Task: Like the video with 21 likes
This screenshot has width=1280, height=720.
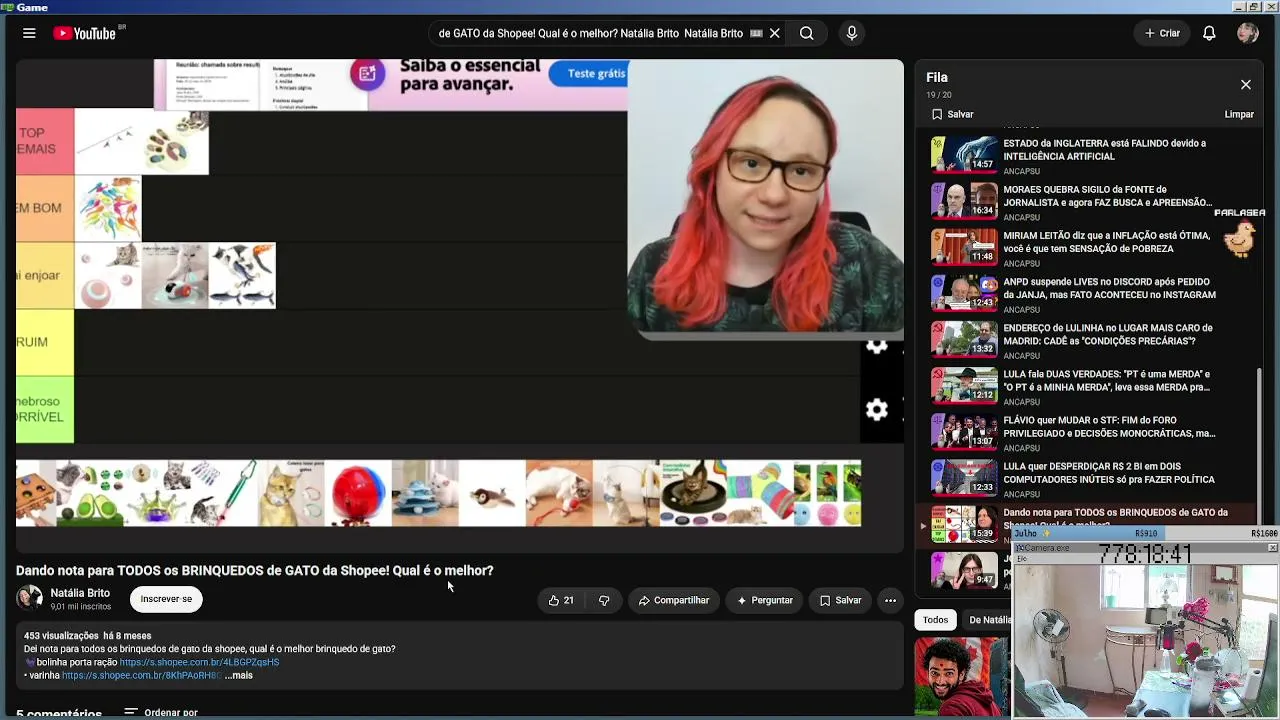Action: 561,600
